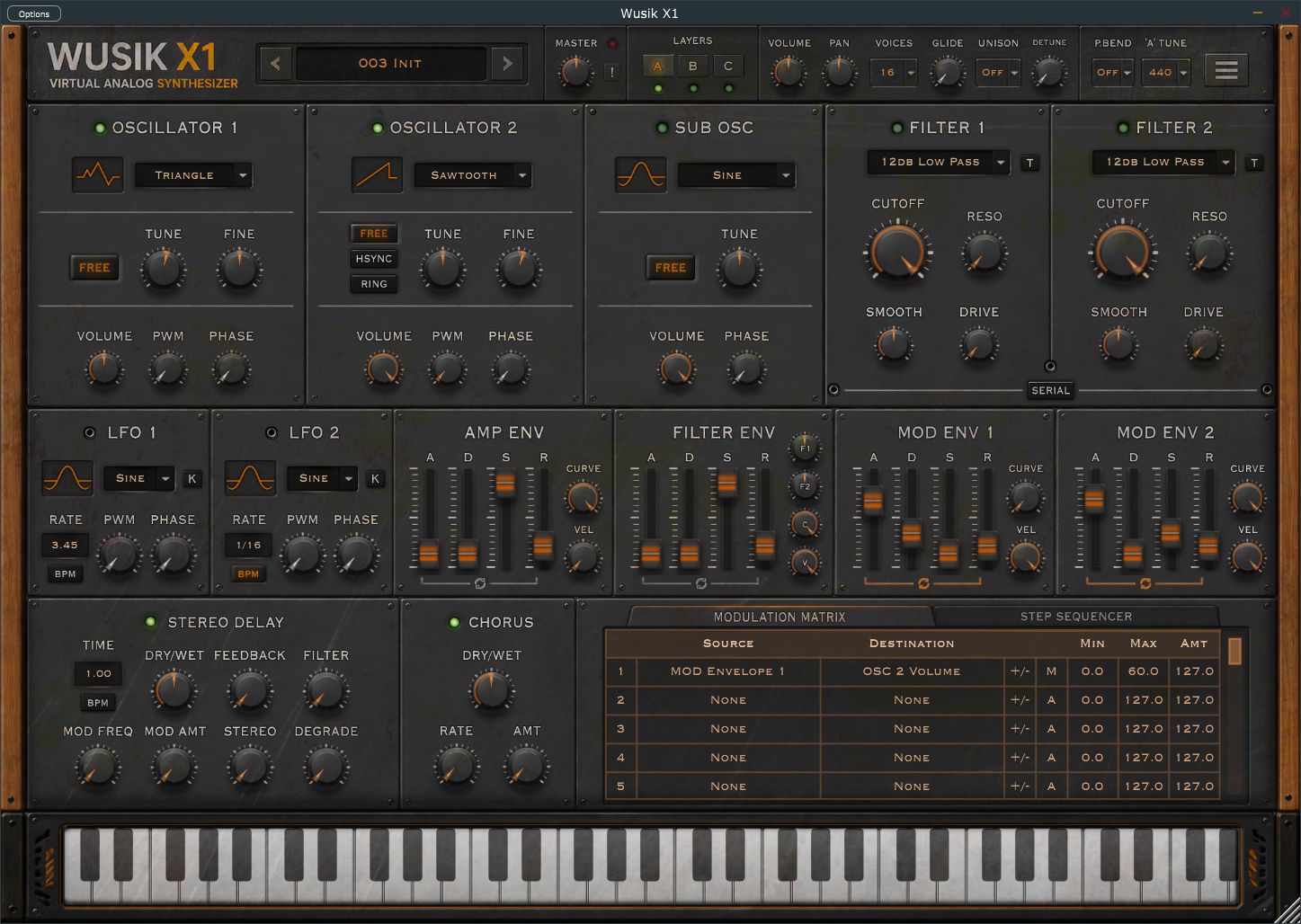The width and height of the screenshot is (1301, 924).
Task: Click Oscillator 1 FREE button
Action: (94, 267)
